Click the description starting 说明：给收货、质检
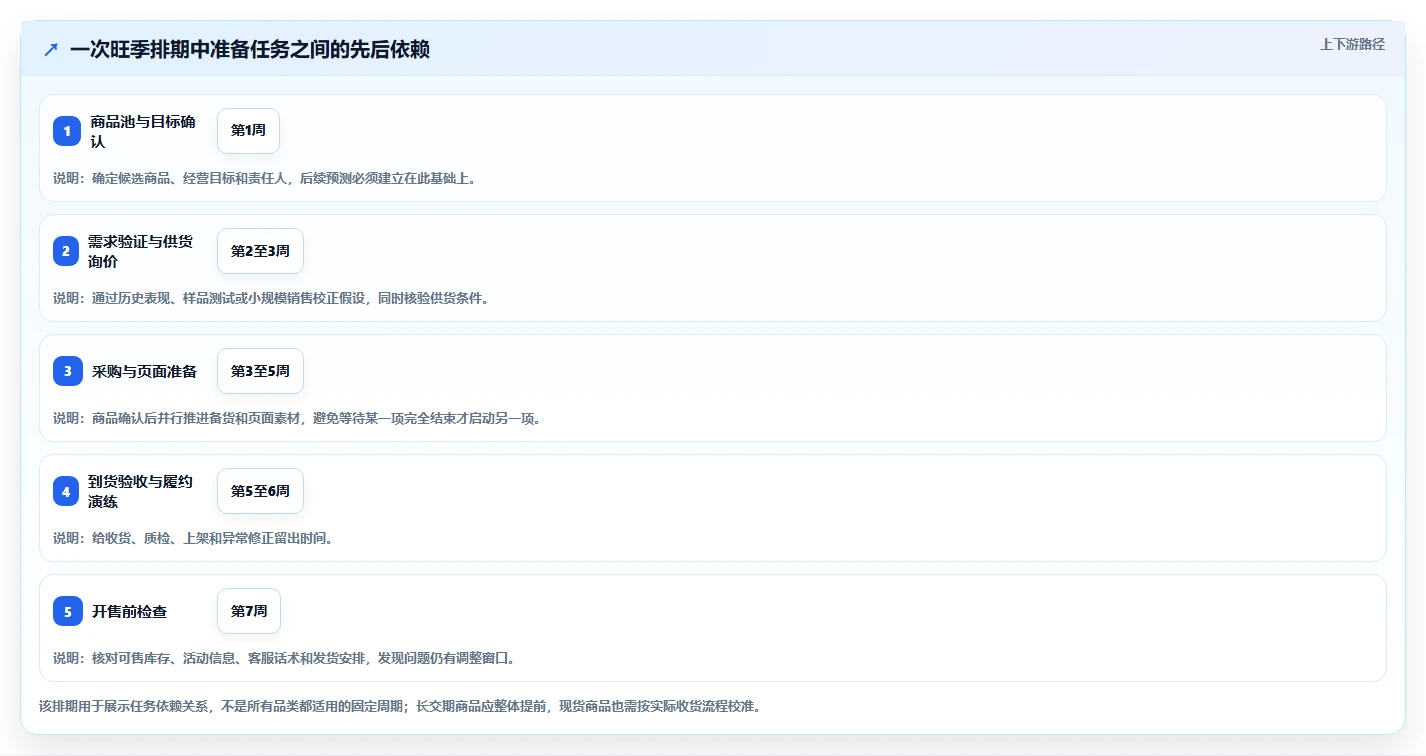 [x=193, y=538]
